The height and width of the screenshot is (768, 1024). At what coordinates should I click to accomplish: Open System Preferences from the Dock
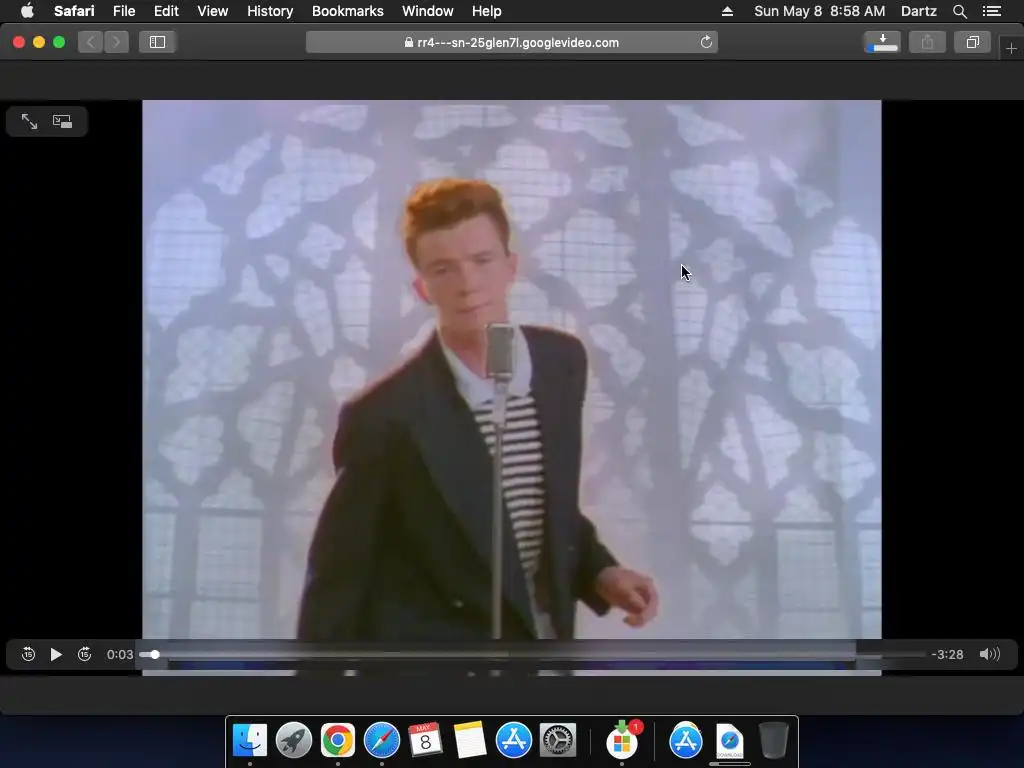point(557,741)
